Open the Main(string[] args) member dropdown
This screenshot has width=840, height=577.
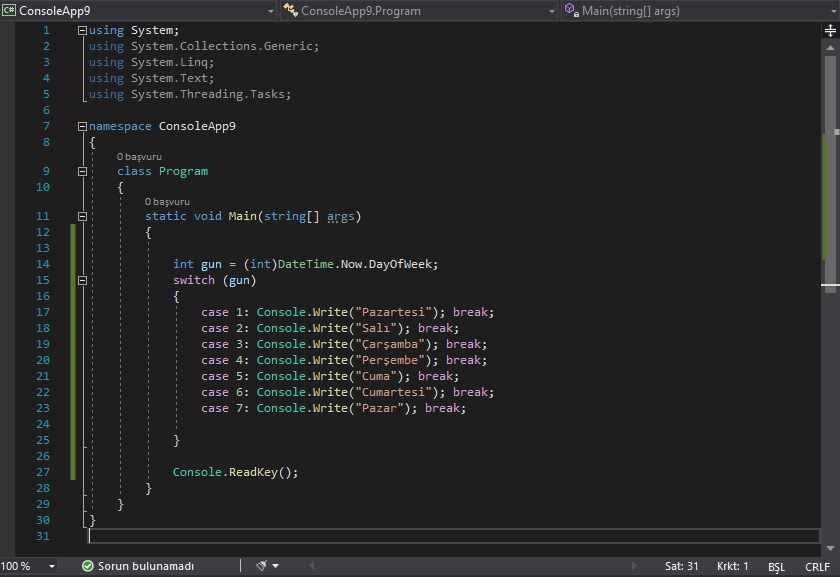700,11
